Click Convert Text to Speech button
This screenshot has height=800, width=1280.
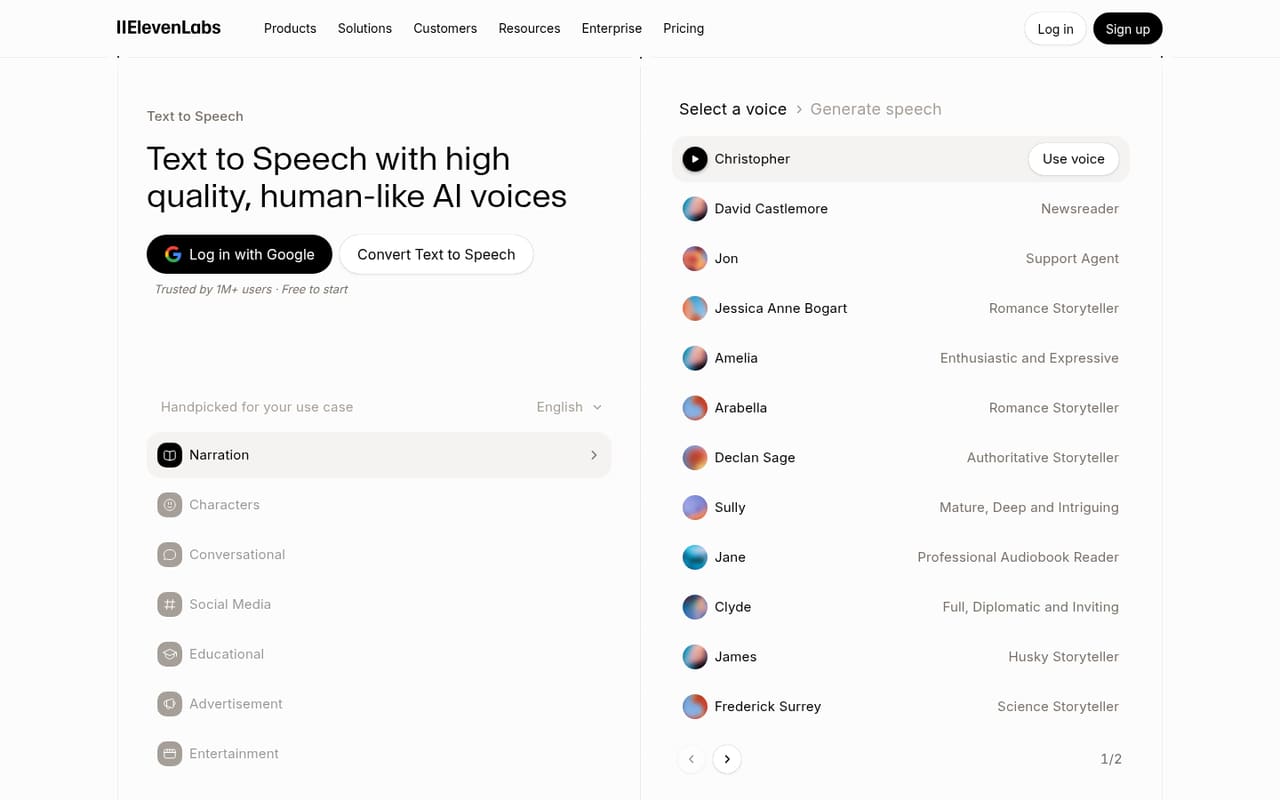point(436,254)
